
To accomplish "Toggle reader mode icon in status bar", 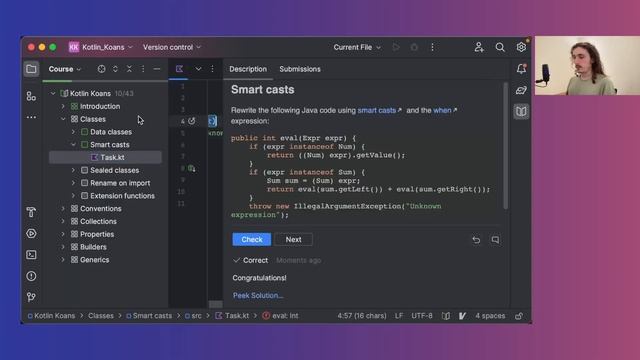I will coord(446,316).
